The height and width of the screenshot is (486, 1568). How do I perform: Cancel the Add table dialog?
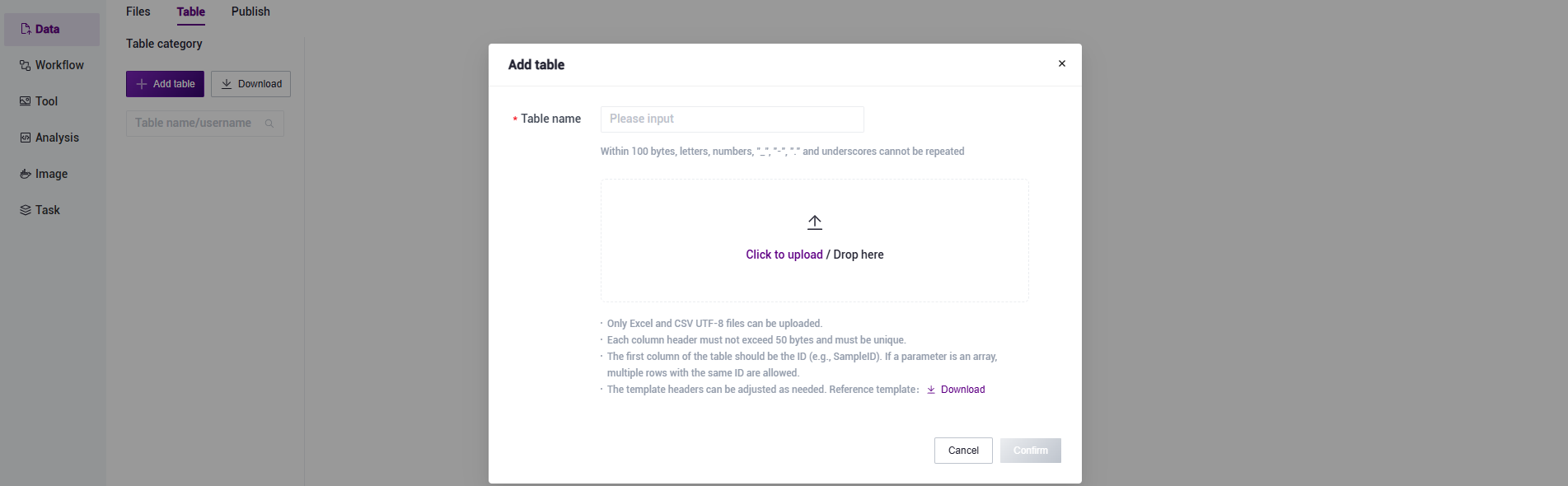tap(963, 451)
